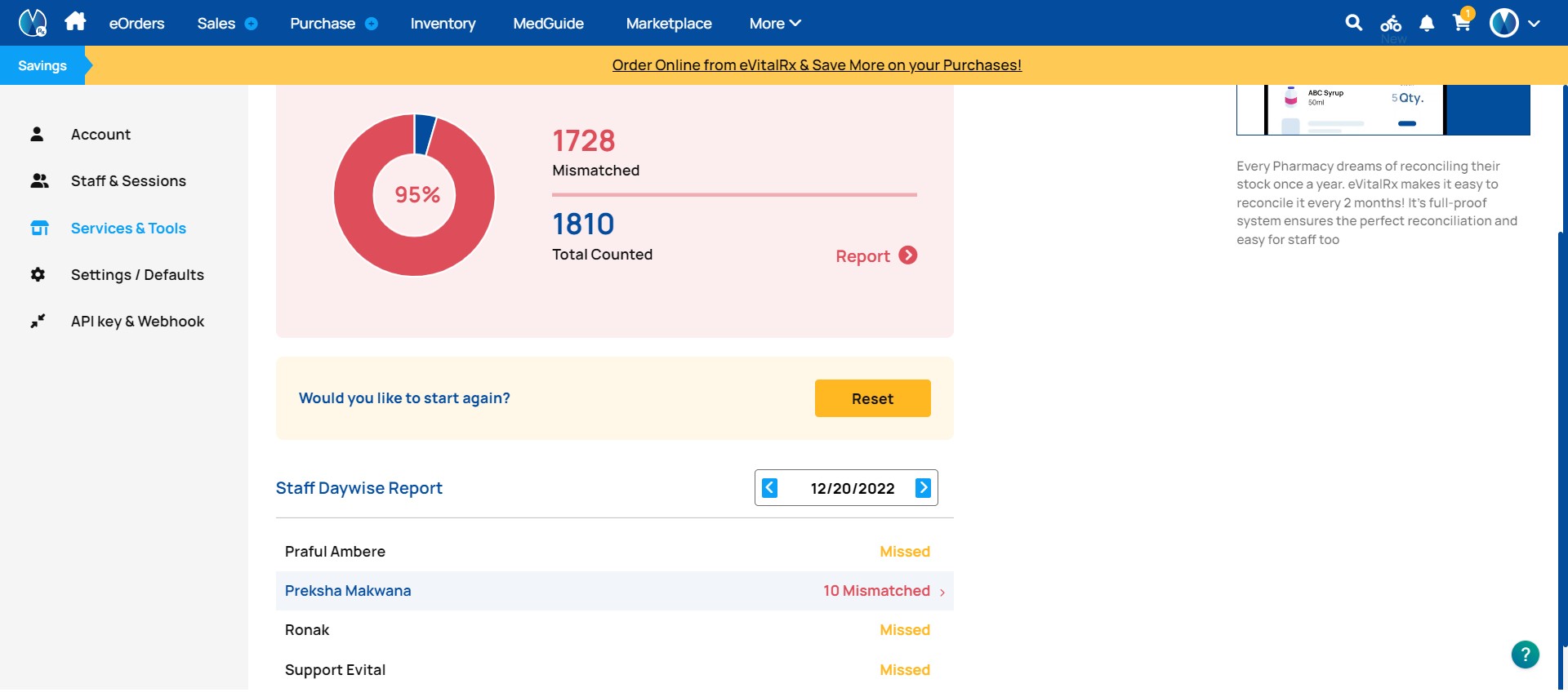The height and width of the screenshot is (697, 1568).
Task: Select the Support Evital row
Action: point(615,670)
